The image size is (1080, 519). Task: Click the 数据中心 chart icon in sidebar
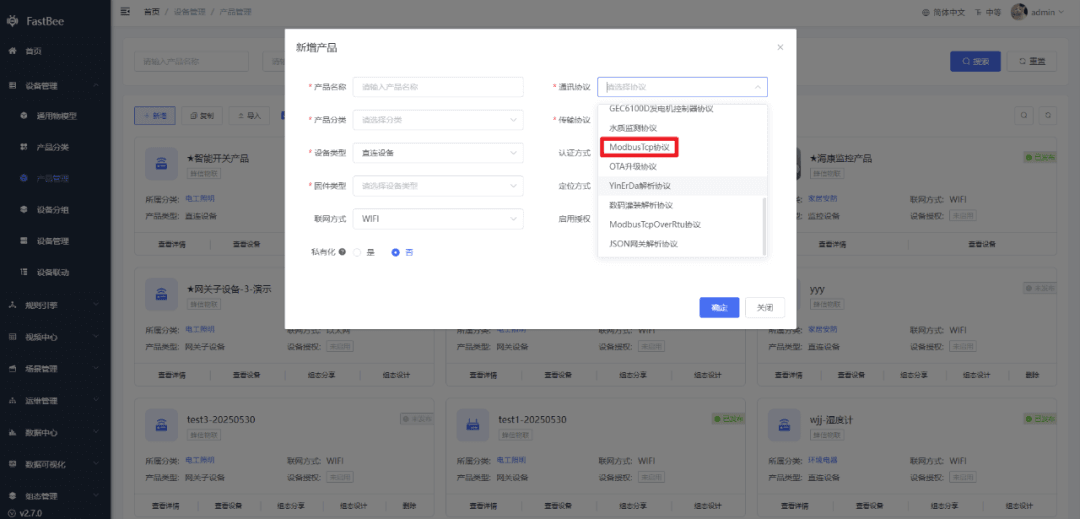(x=12, y=433)
